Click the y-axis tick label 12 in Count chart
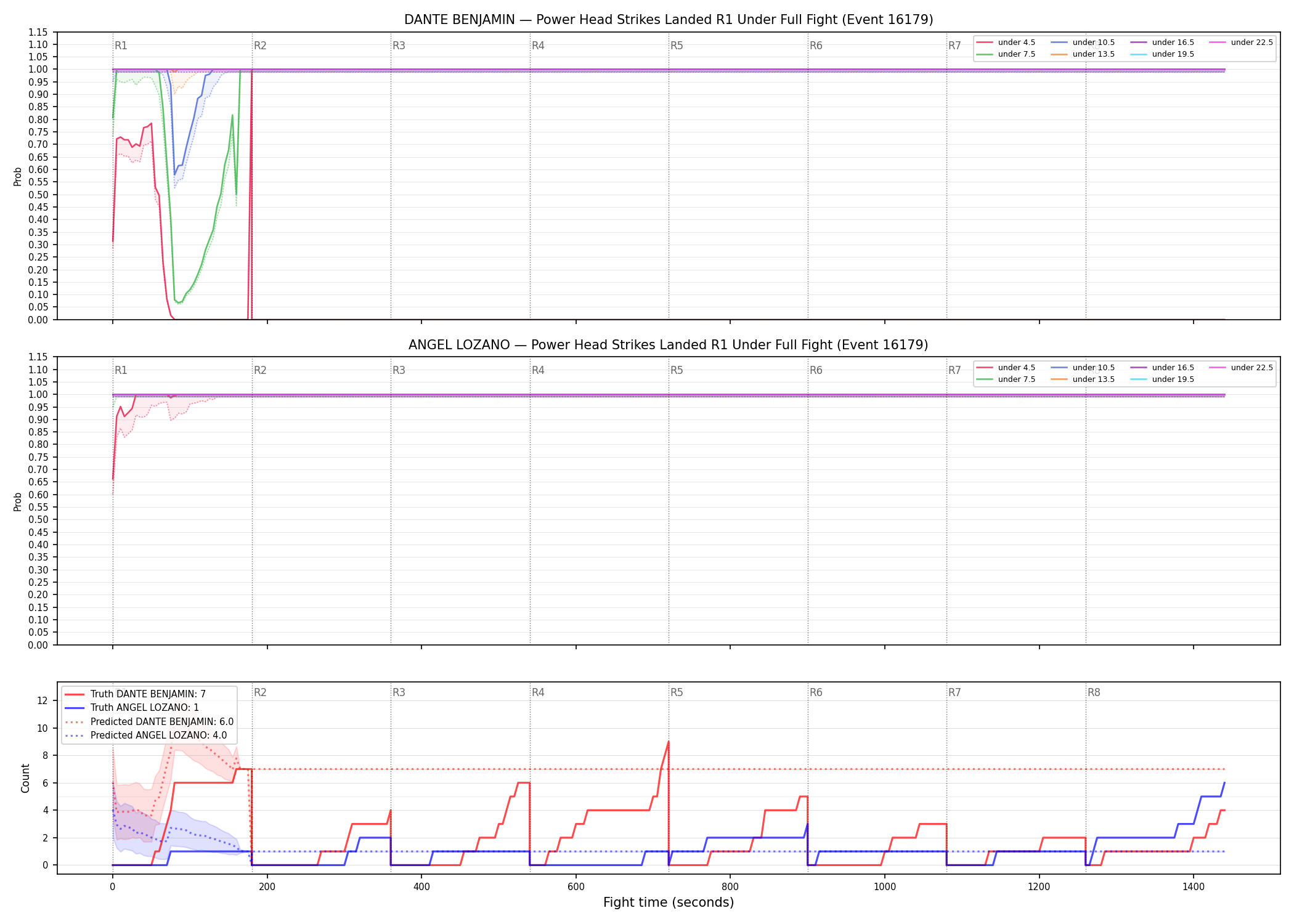The width and height of the screenshot is (1294, 924). click(43, 700)
